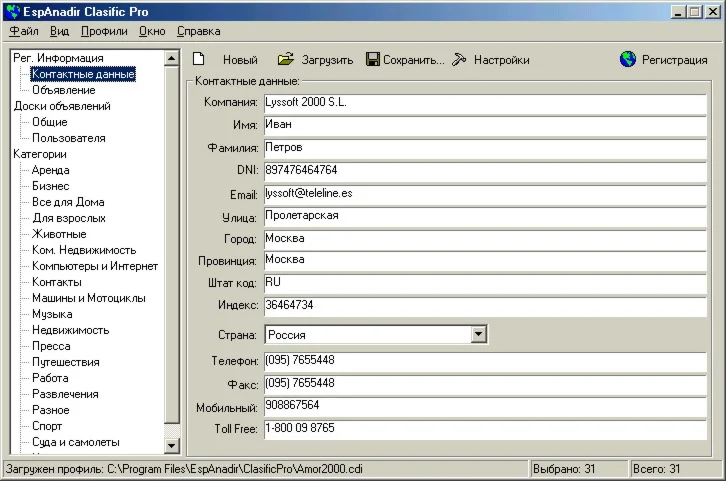This screenshot has width=726, height=481.
Task: Select Общие under Доски объявлений
Action: coord(50,122)
